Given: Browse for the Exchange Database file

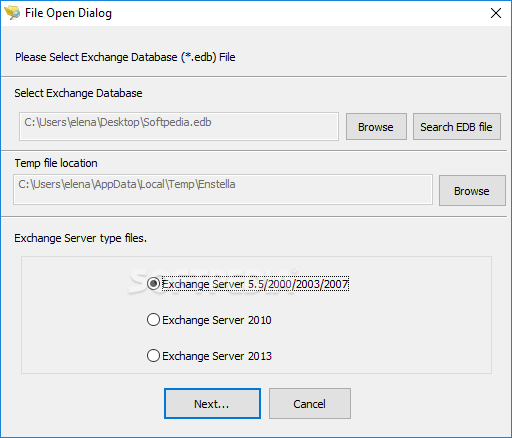Looking at the screenshot, I should tap(376, 127).
